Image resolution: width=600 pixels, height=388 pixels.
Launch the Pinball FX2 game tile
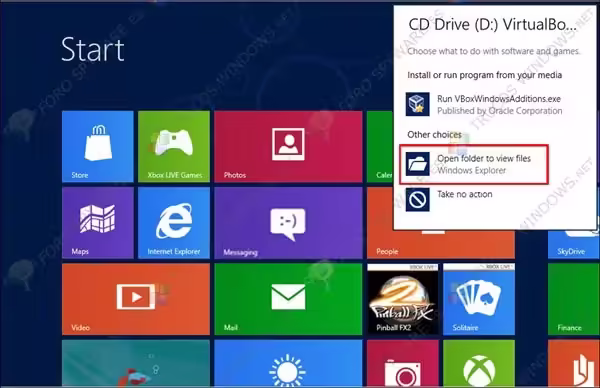click(x=403, y=299)
